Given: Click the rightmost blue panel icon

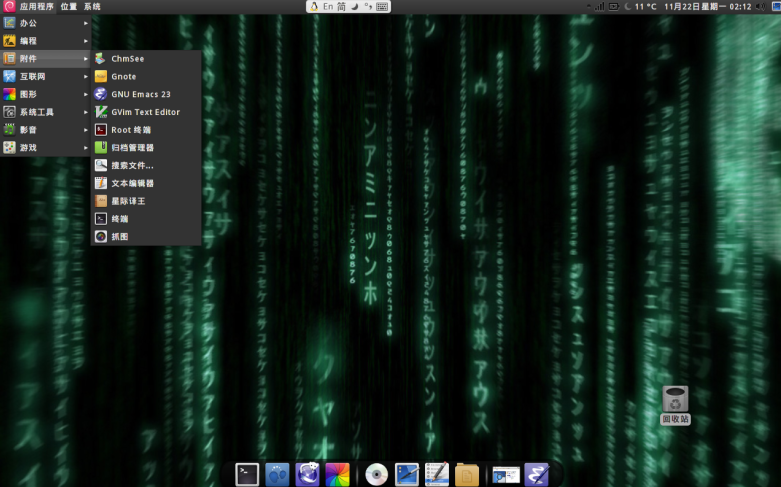Looking at the screenshot, I should (776, 6).
